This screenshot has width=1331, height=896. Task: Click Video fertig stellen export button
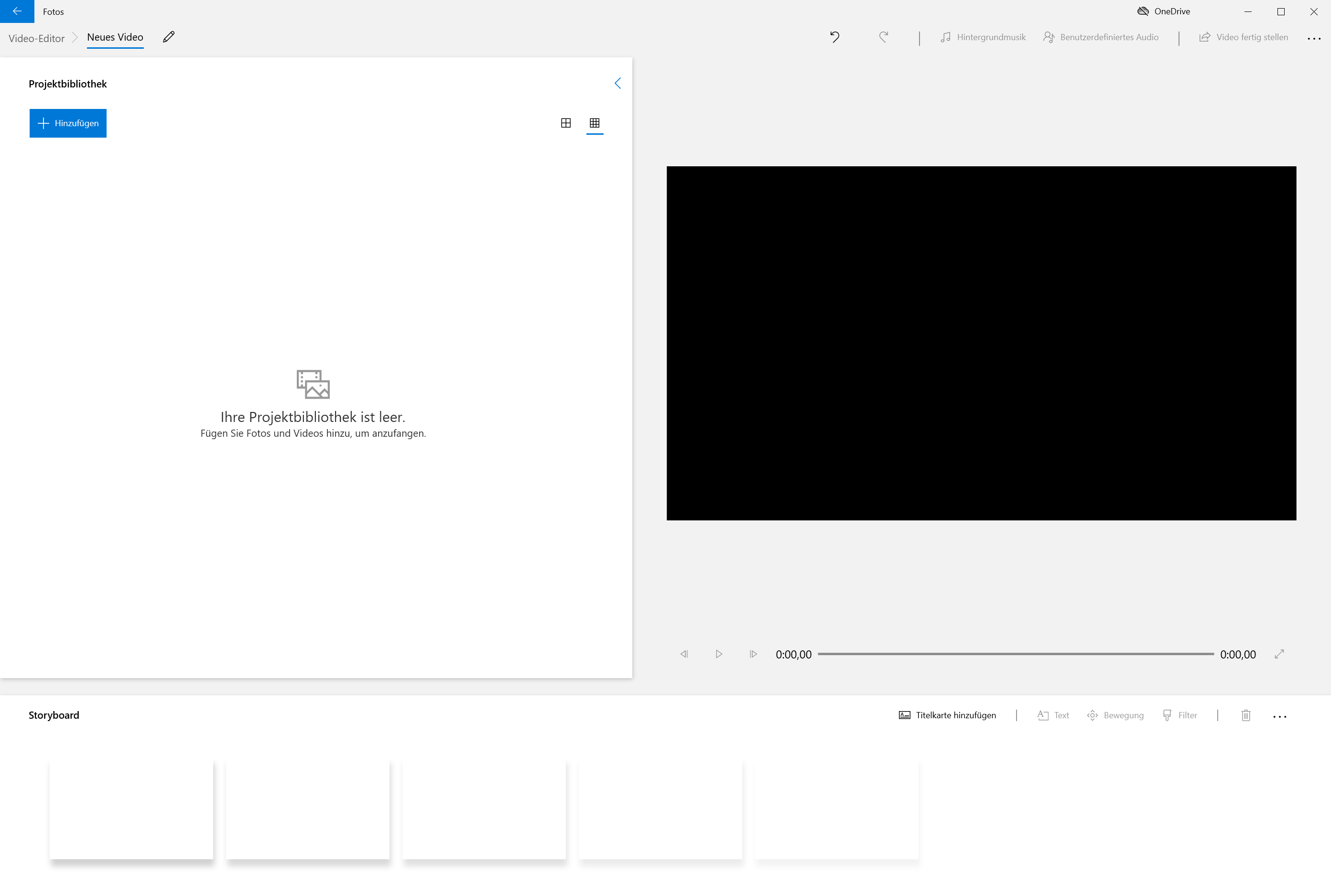point(1244,37)
